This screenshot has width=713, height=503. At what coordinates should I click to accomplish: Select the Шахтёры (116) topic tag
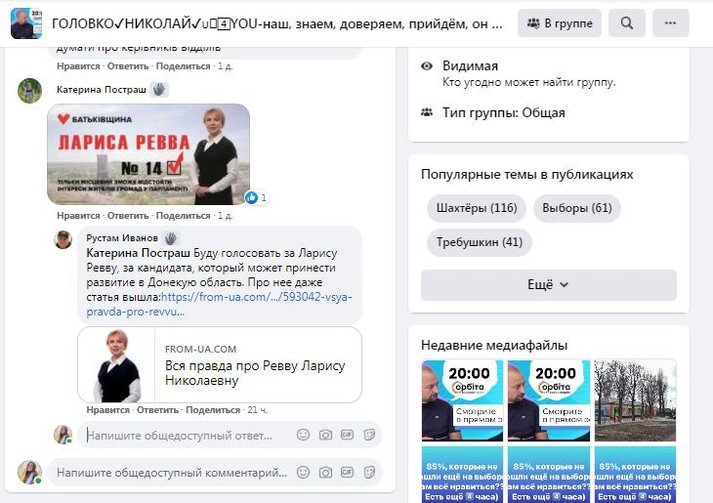tap(477, 208)
